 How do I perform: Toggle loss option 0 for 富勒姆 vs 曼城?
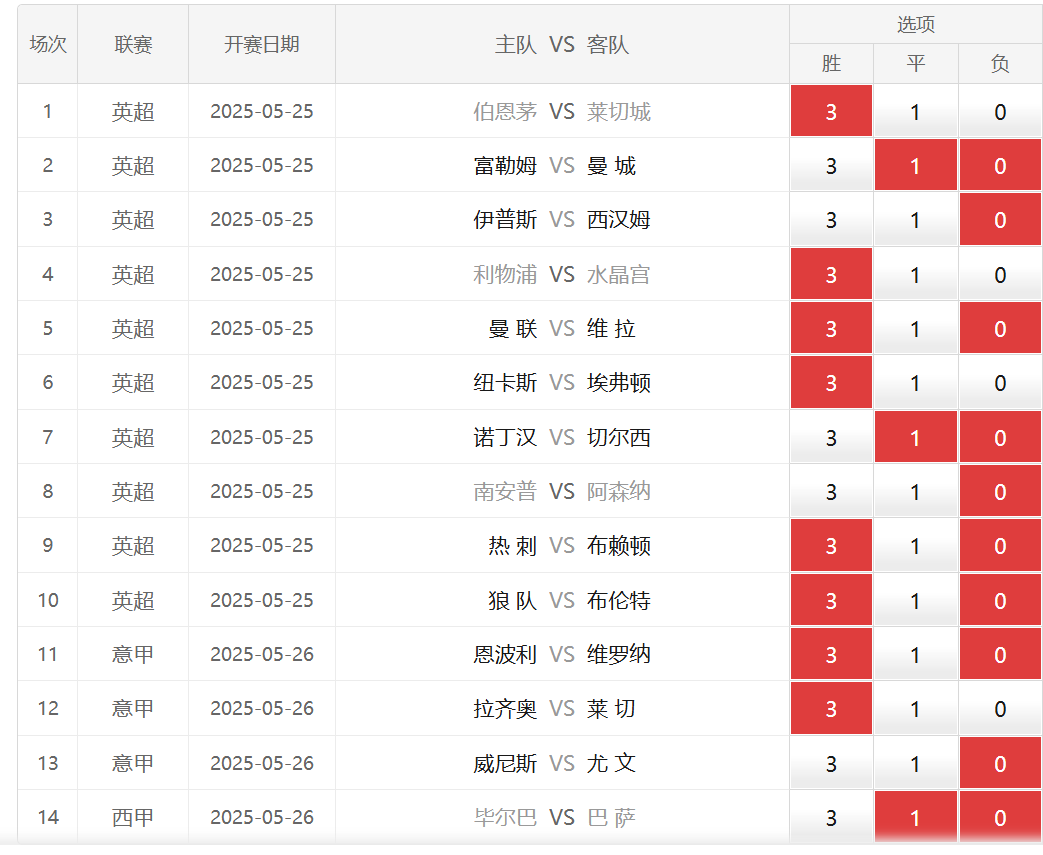coord(1000,165)
